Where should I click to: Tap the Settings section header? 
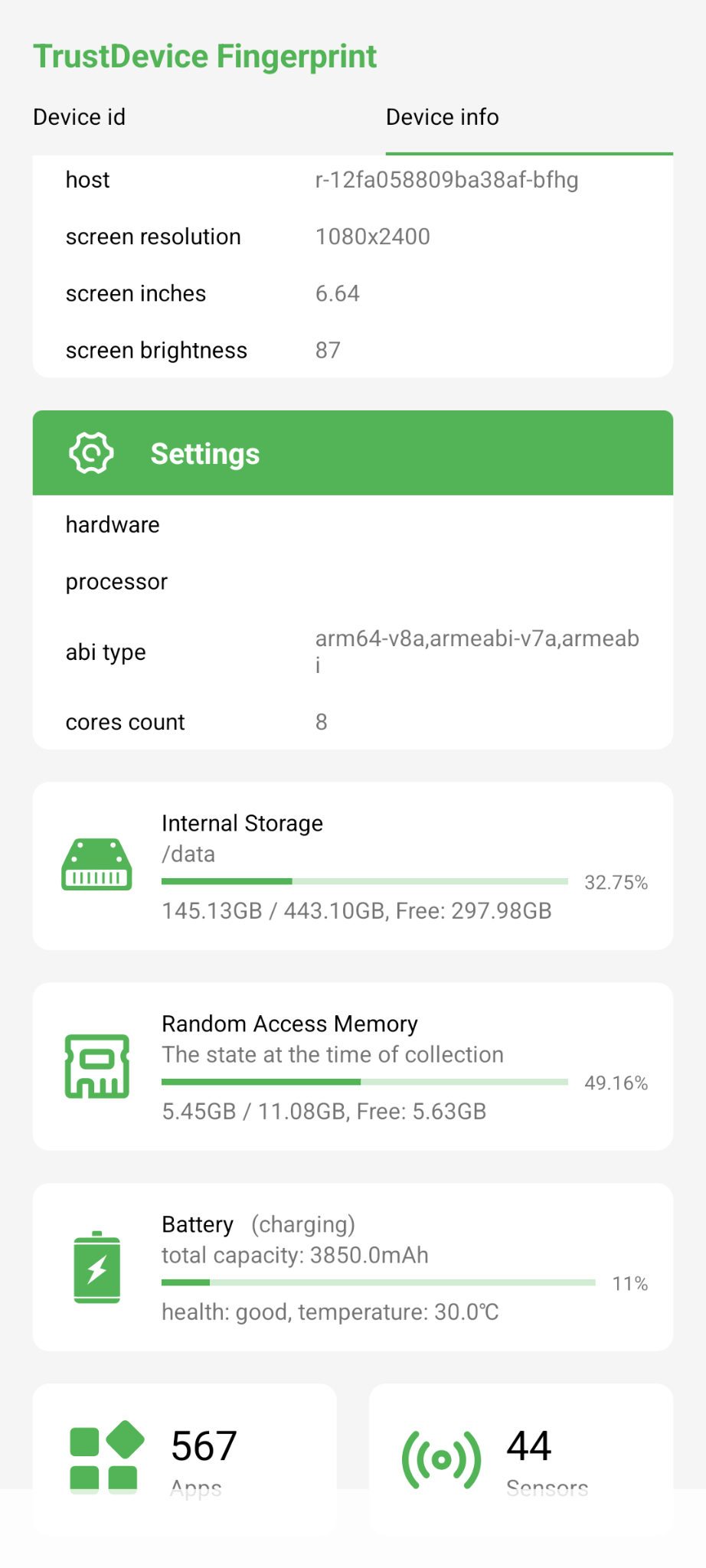pyautogui.click(x=353, y=453)
